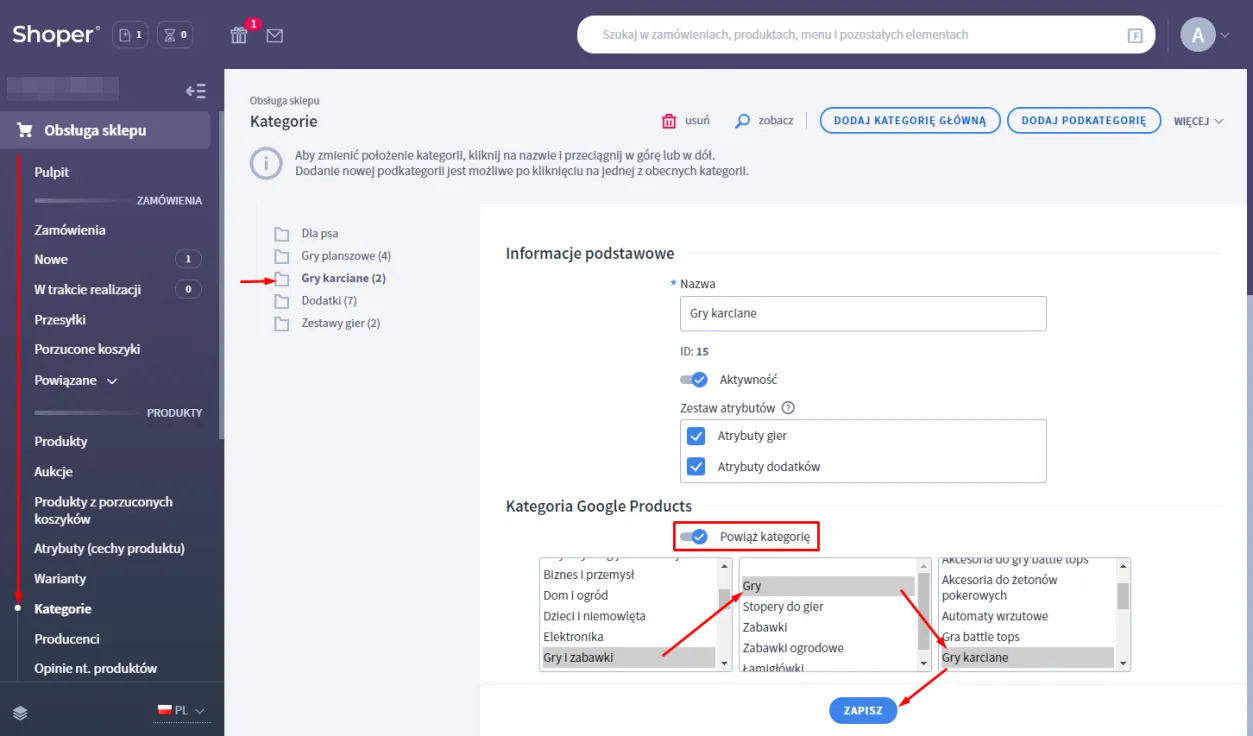Click the Nazwa input field
Viewport: 1253px width, 736px height.
point(862,313)
